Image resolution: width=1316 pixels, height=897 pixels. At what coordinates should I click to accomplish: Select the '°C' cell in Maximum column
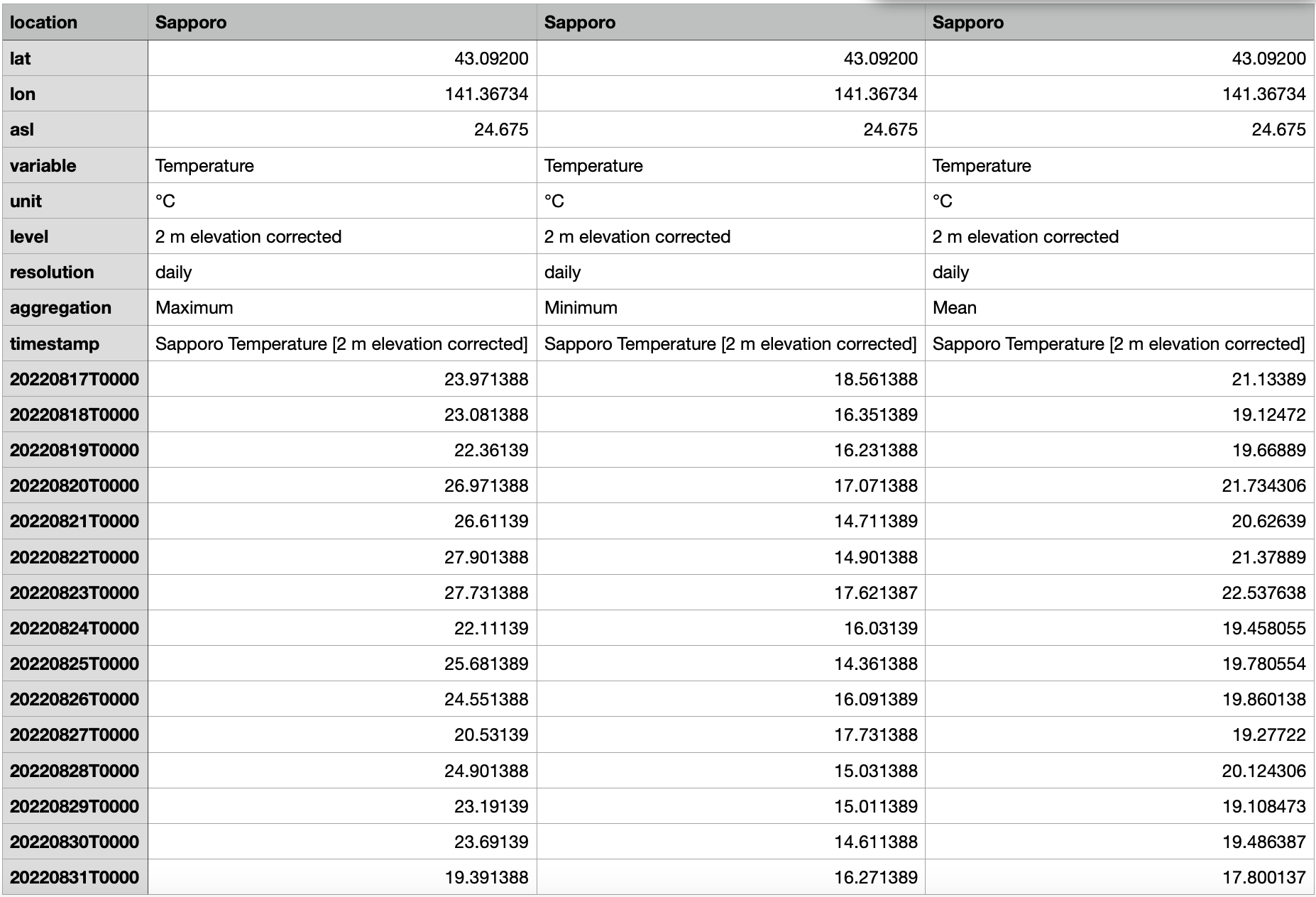coord(342,201)
